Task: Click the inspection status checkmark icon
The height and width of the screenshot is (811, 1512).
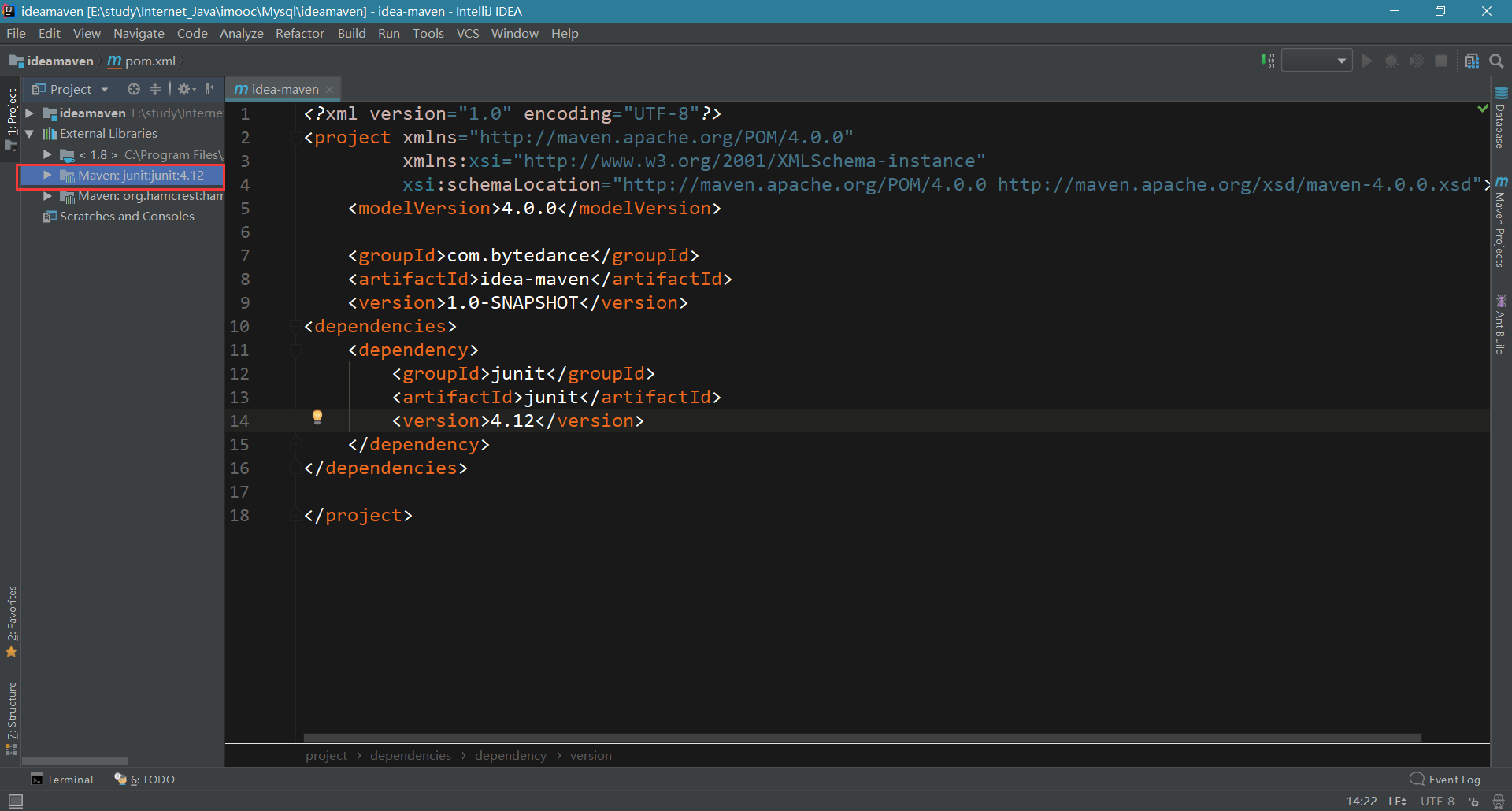Action: (x=1483, y=109)
